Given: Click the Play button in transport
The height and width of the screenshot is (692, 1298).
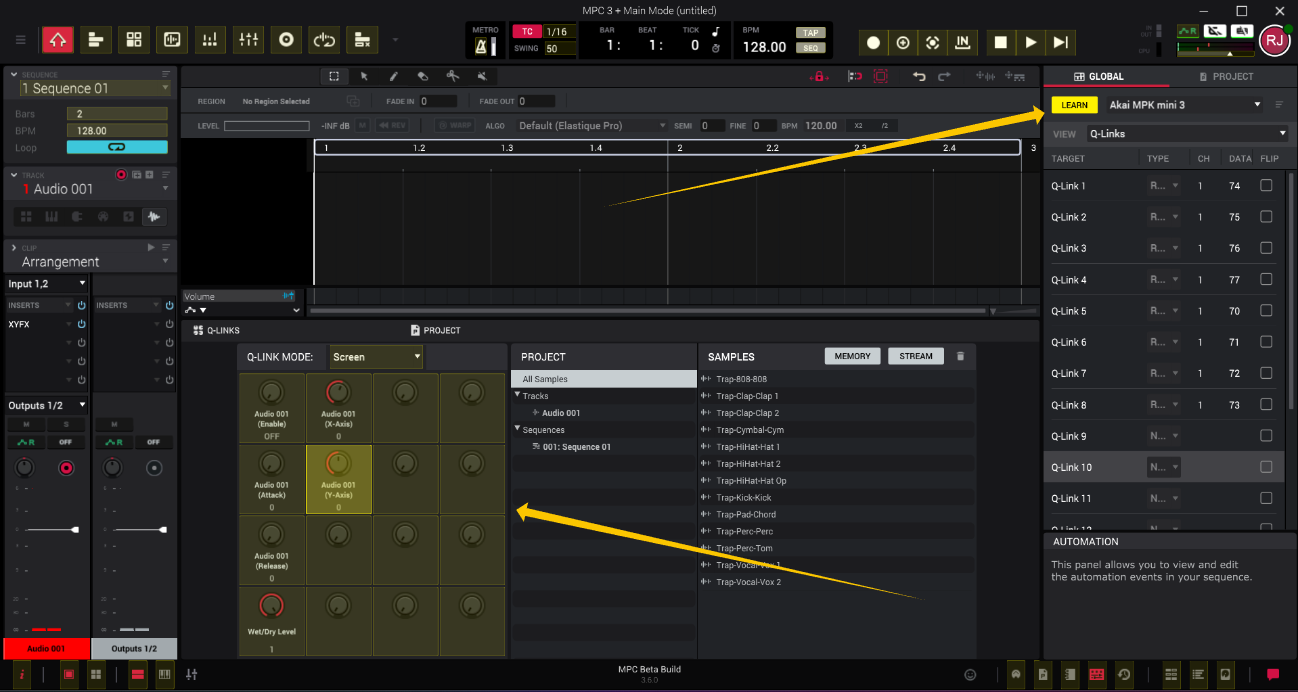Looking at the screenshot, I should (1031, 42).
